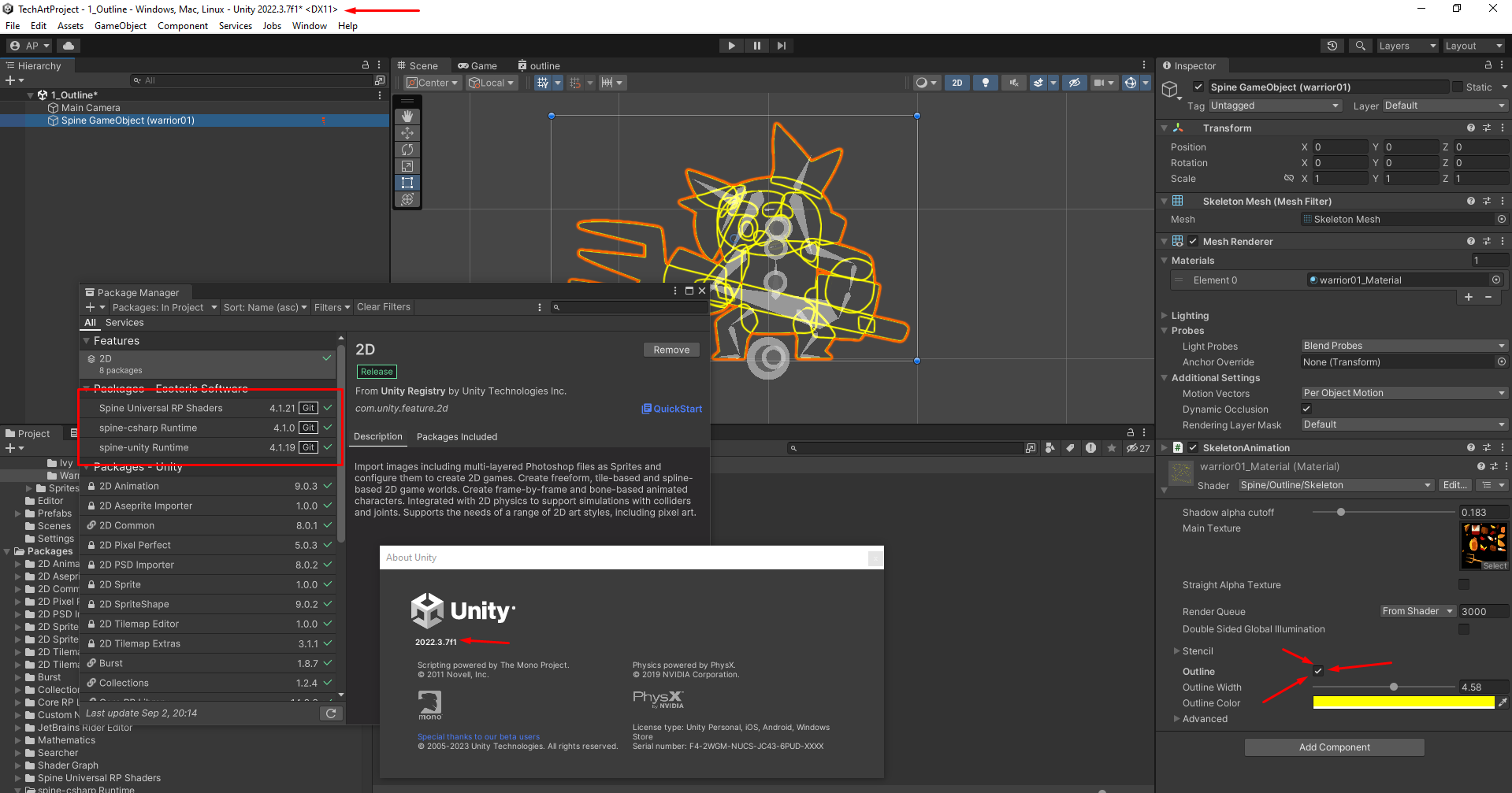Open the Center pivot dropdown

[x=432, y=83]
